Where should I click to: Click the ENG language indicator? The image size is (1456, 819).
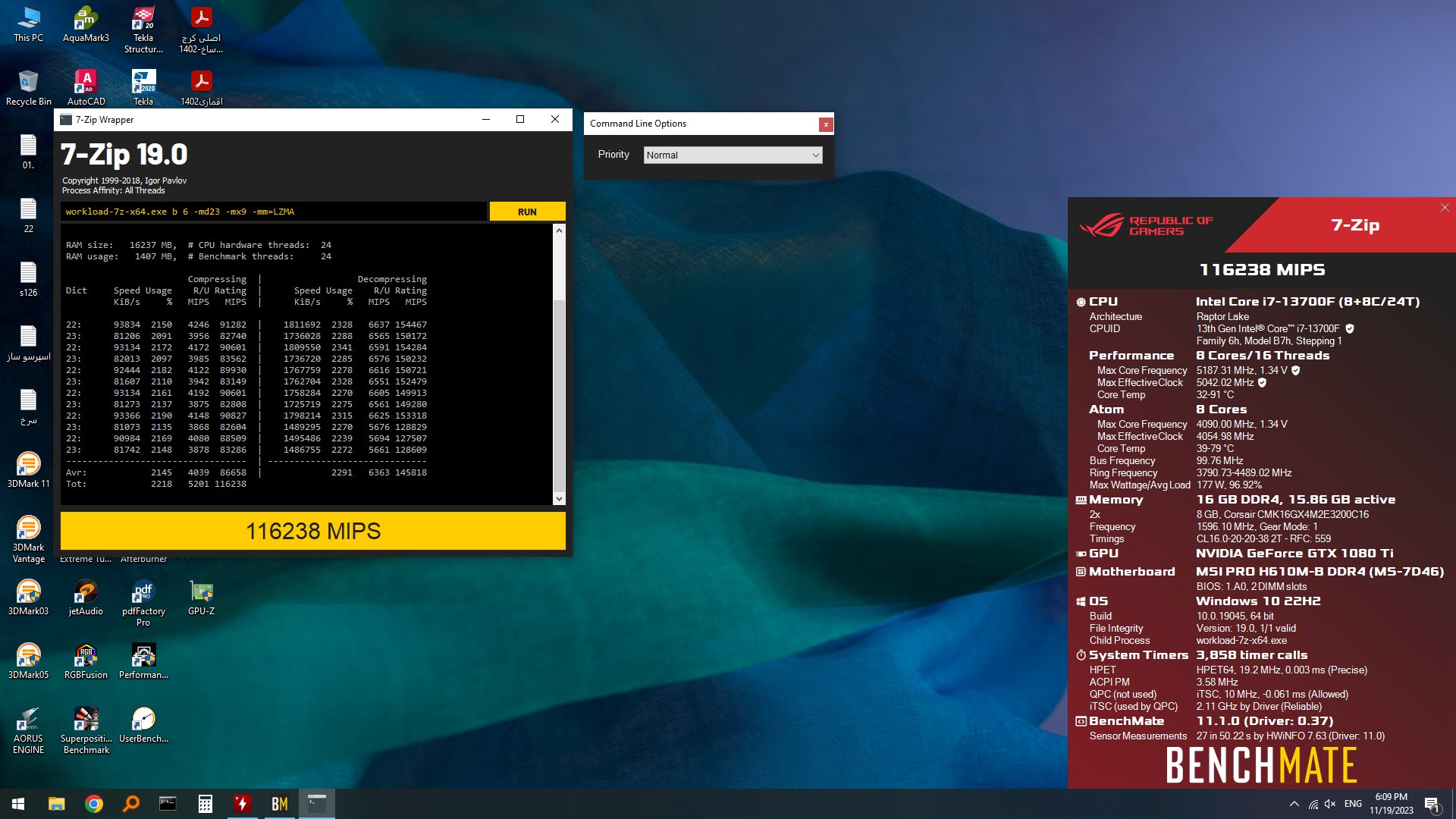[x=1353, y=804]
